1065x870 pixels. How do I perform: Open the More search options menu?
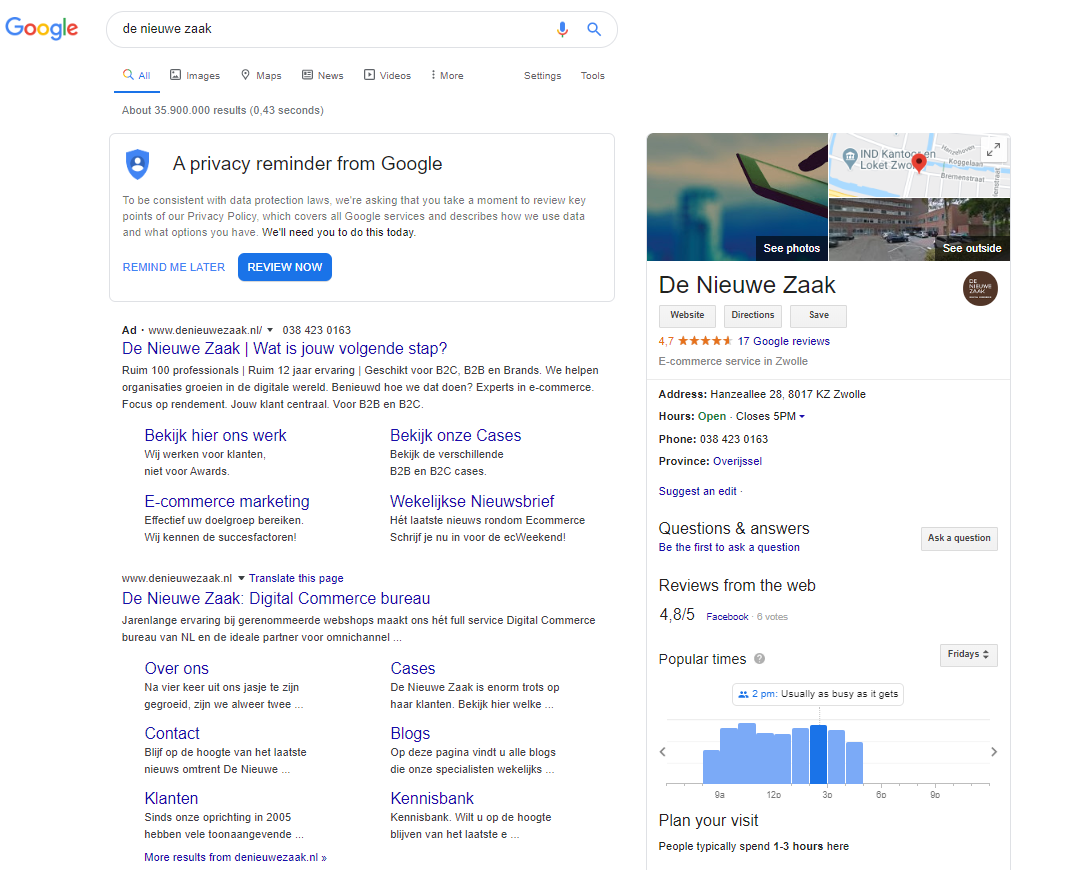click(x=447, y=75)
